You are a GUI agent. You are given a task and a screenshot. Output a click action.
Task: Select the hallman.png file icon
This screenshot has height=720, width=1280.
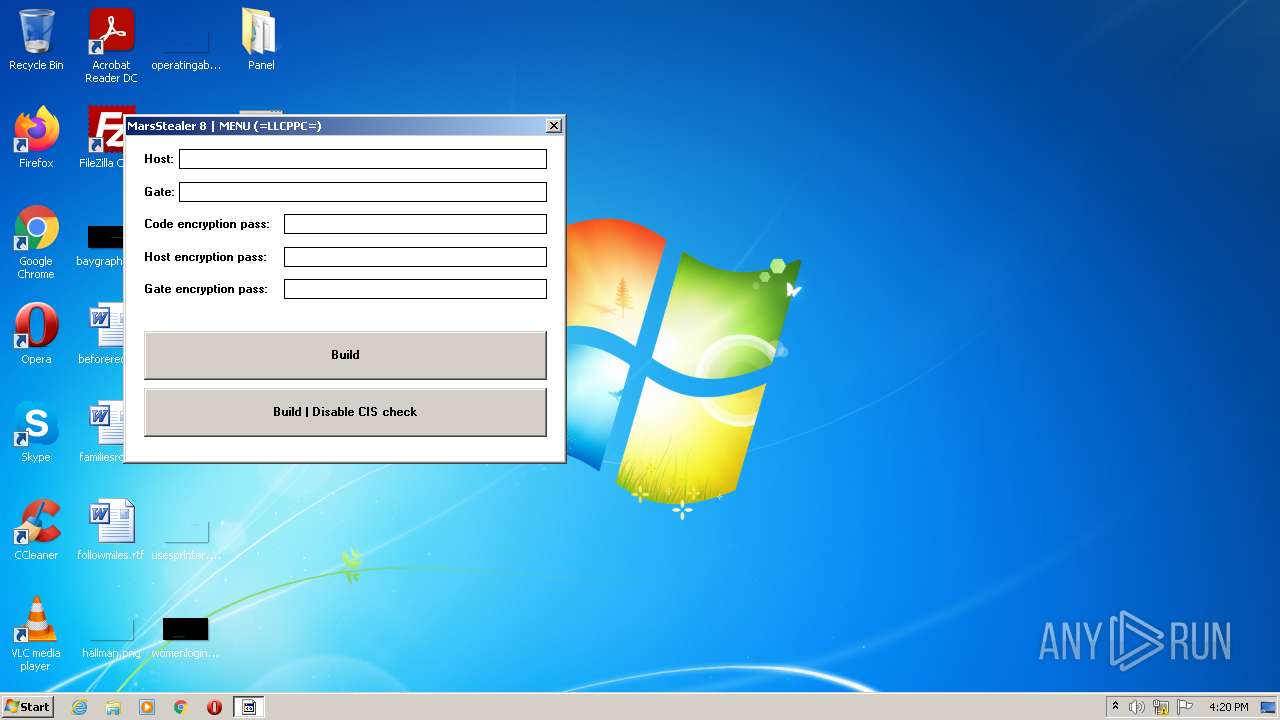click(x=111, y=638)
